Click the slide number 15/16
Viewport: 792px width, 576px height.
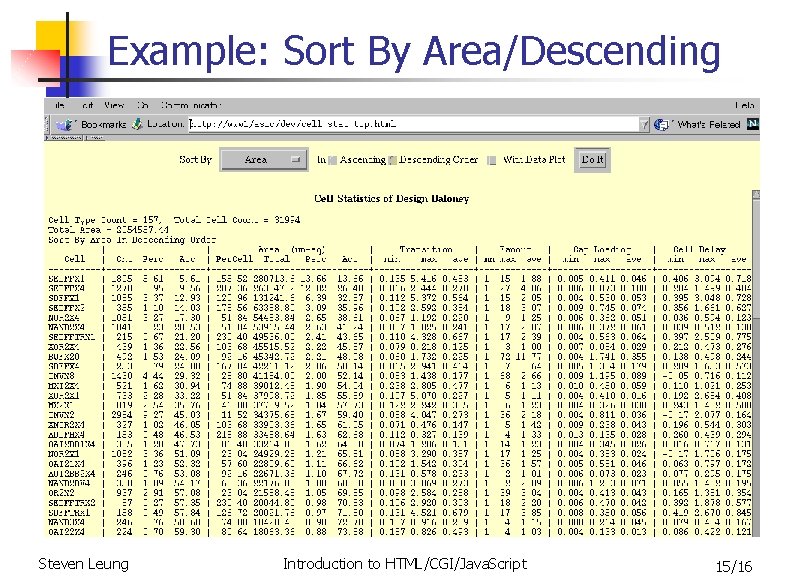coord(734,566)
